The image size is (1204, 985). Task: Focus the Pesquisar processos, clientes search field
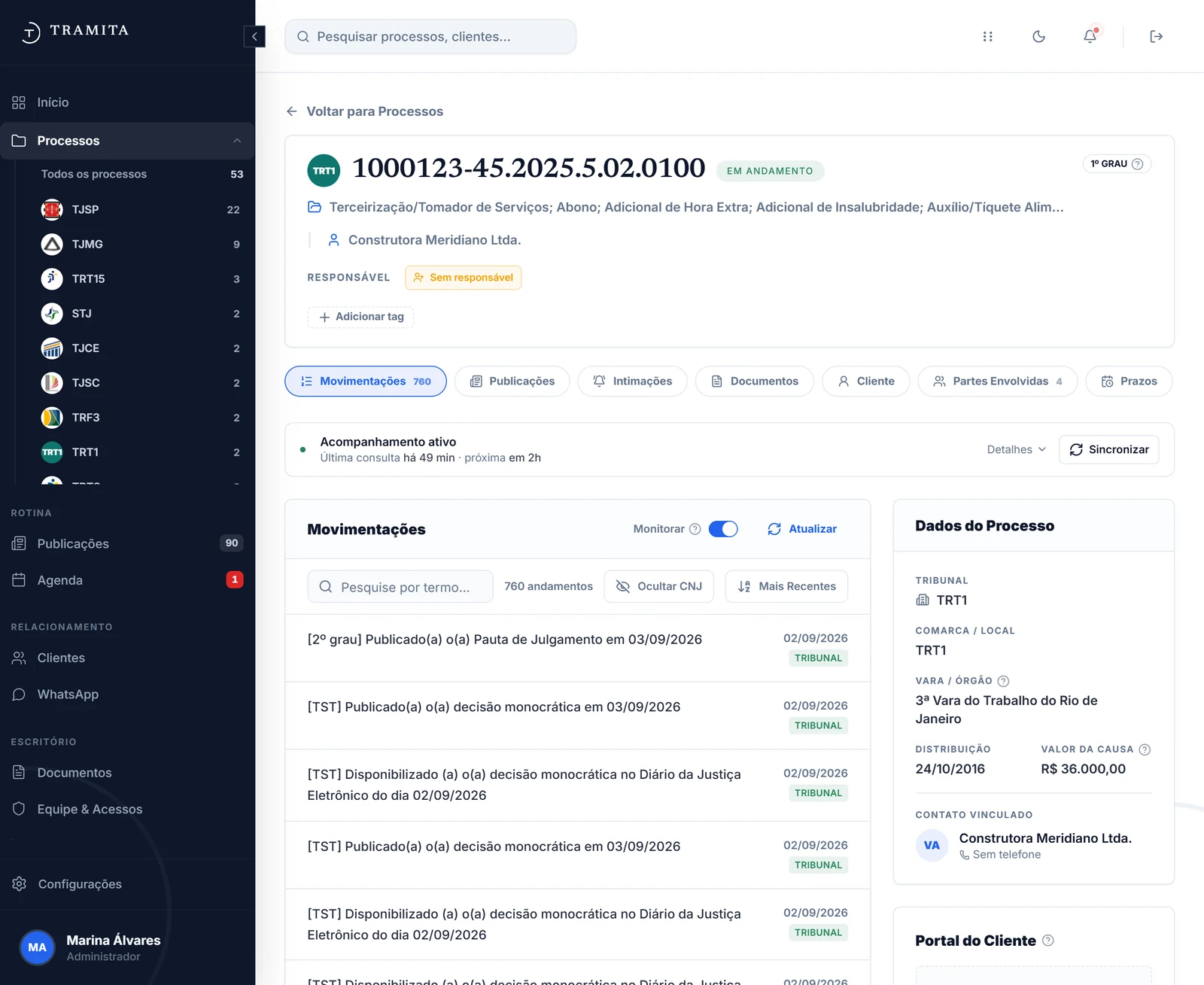pyautogui.click(x=430, y=36)
